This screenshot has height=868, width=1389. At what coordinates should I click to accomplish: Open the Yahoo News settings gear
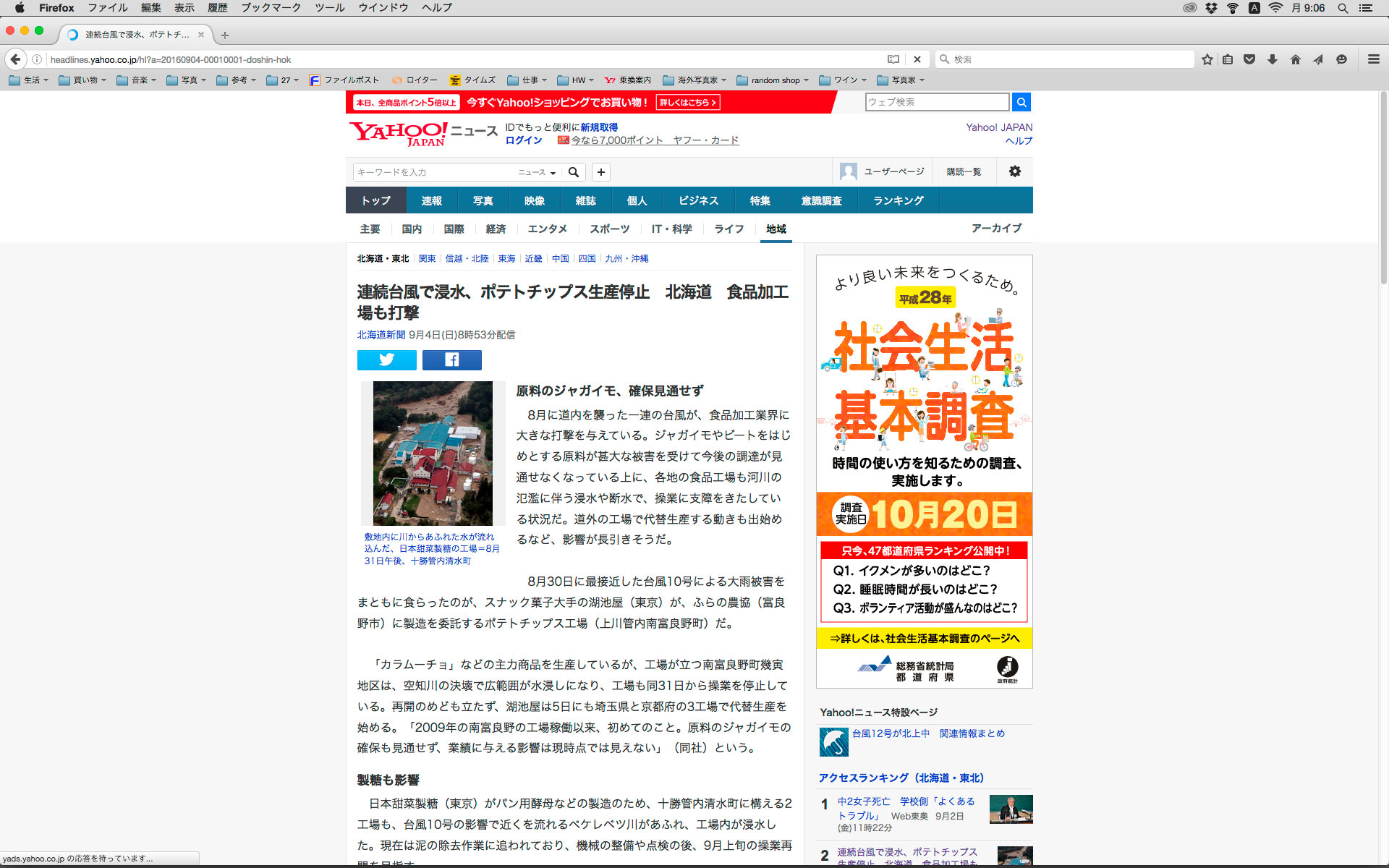pyautogui.click(x=1014, y=171)
